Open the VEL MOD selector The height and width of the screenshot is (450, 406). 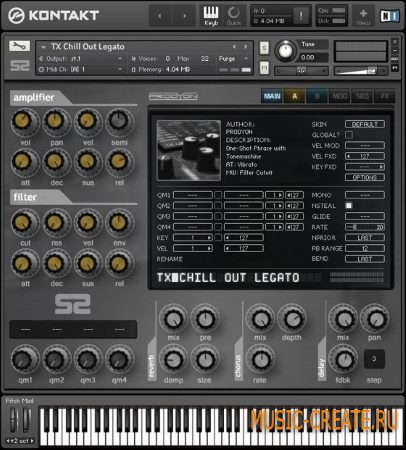point(365,145)
